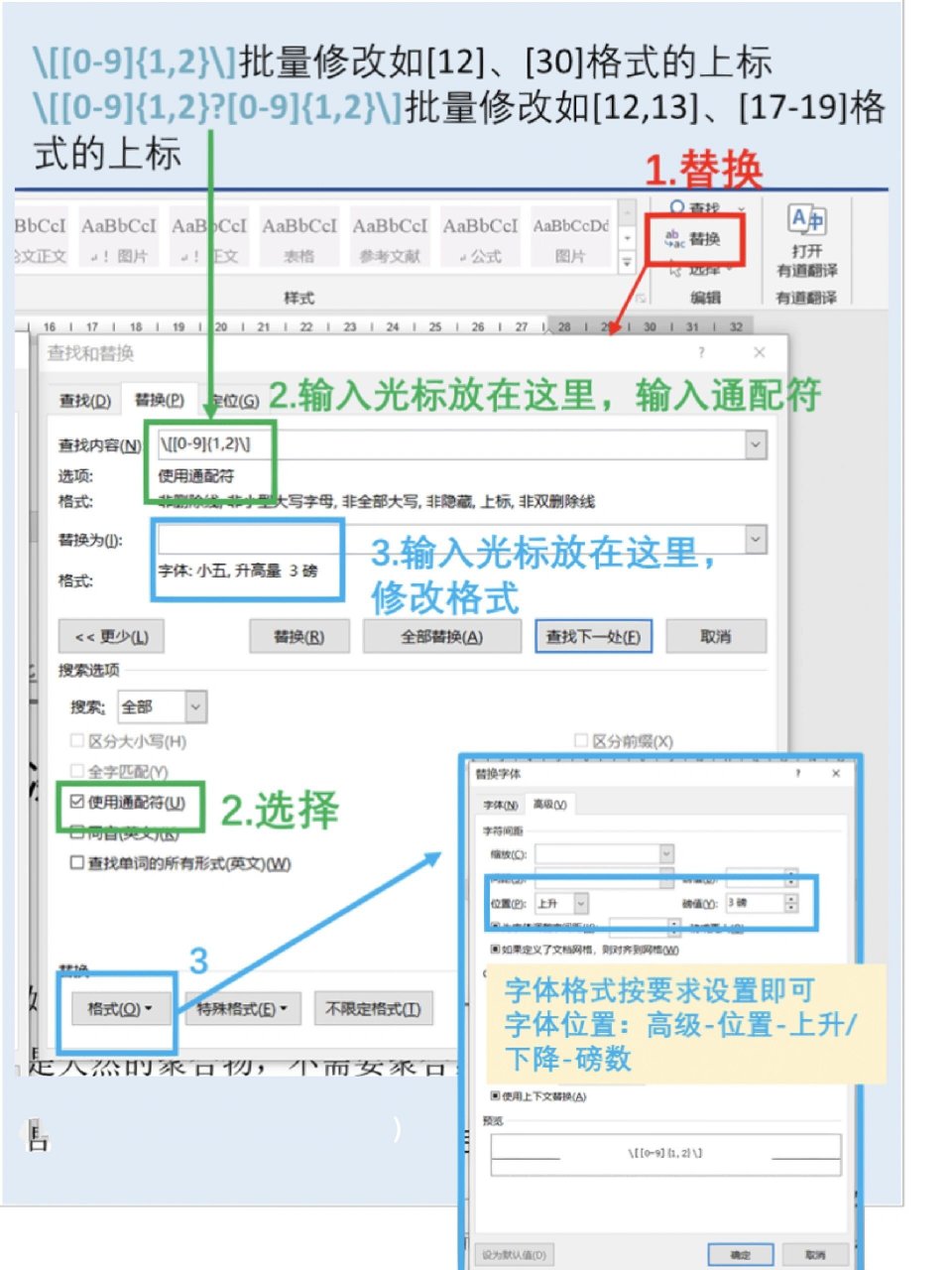
Task: Click the 设为默认值(D) button
Action: tap(515, 1254)
